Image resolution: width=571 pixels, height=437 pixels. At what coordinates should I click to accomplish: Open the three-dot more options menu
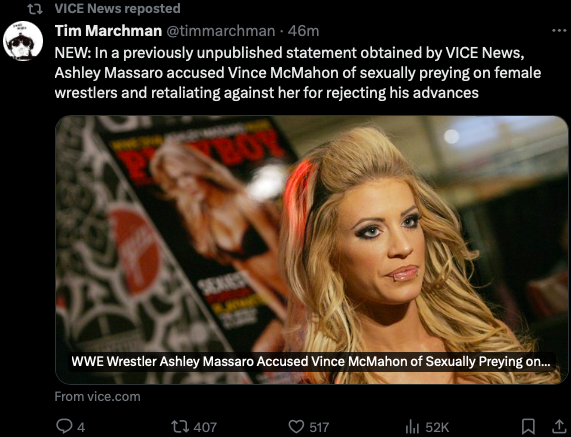click(x=559, y=31)
